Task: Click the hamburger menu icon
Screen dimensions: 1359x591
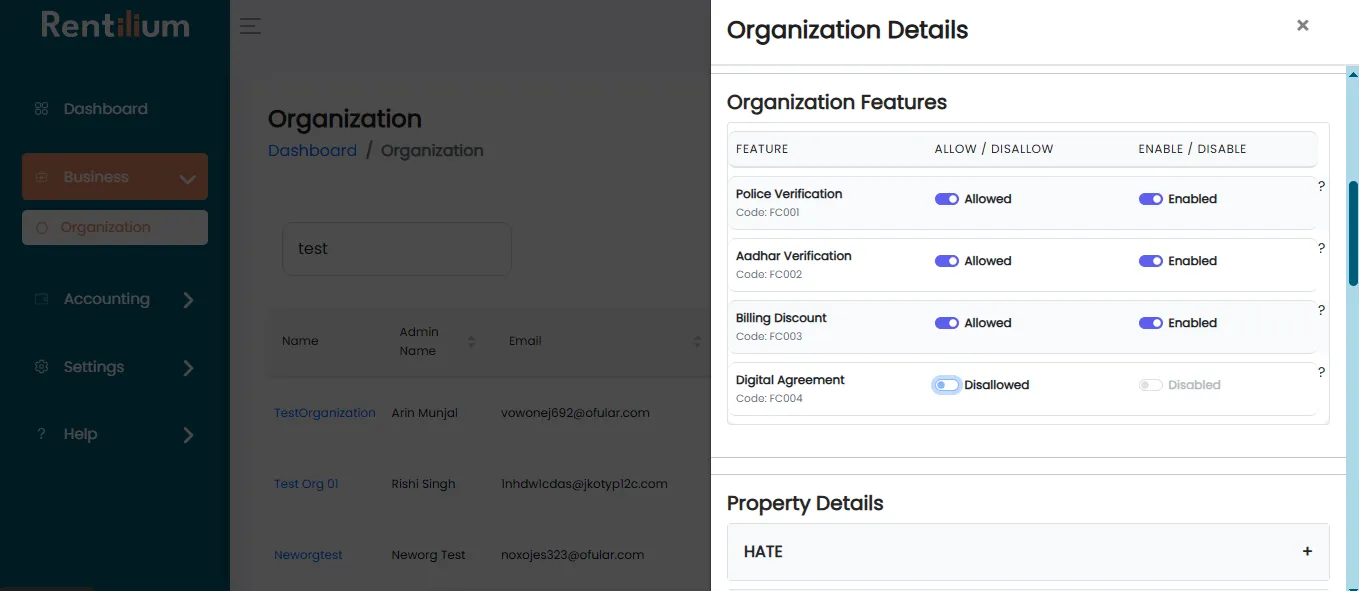Action: pos(250,26)
